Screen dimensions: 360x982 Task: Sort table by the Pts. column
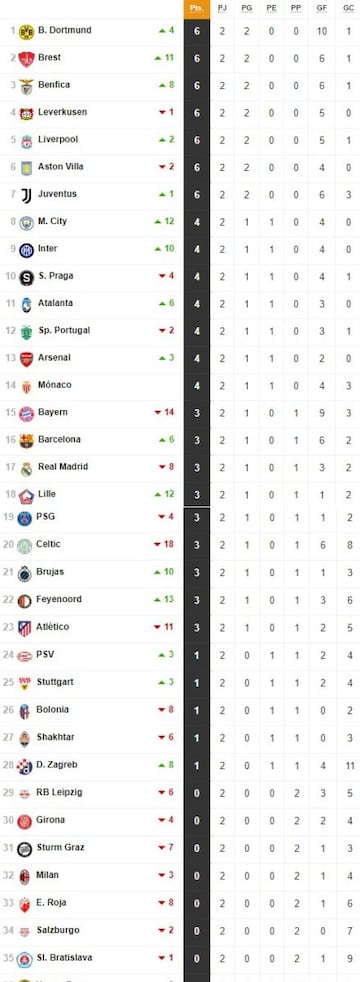tap(197, 8)
